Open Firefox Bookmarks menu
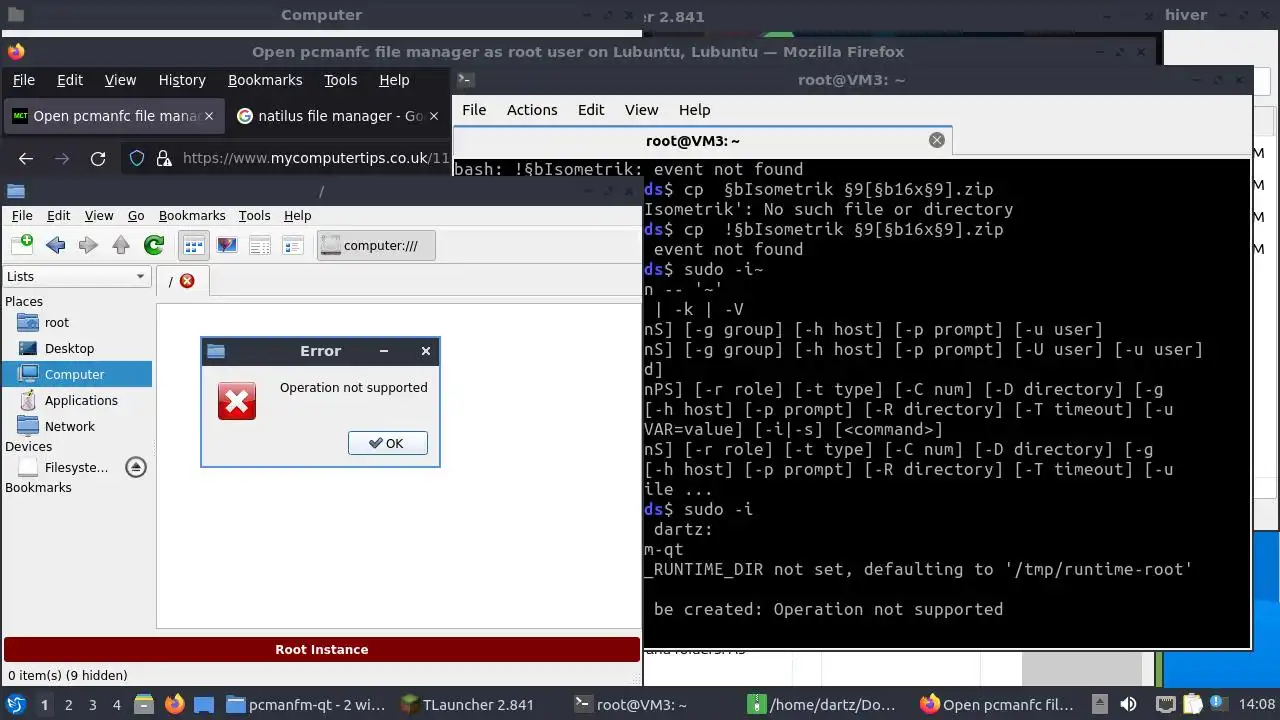Viewport: 1280px width, 720px height. click(x=265, y=80)
